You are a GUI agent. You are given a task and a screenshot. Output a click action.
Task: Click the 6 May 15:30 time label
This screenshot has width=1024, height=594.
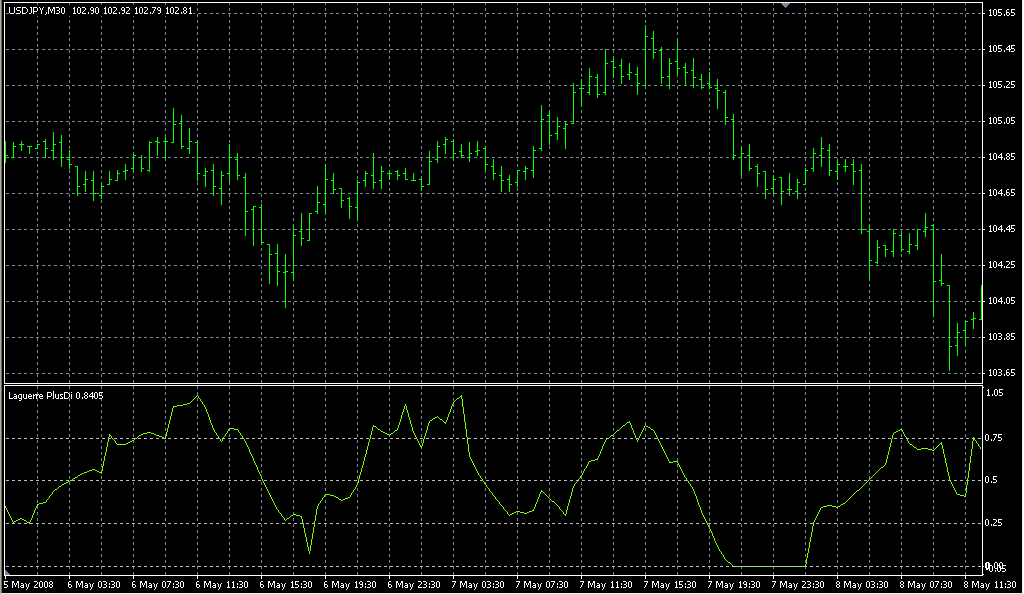coord(286,584)
